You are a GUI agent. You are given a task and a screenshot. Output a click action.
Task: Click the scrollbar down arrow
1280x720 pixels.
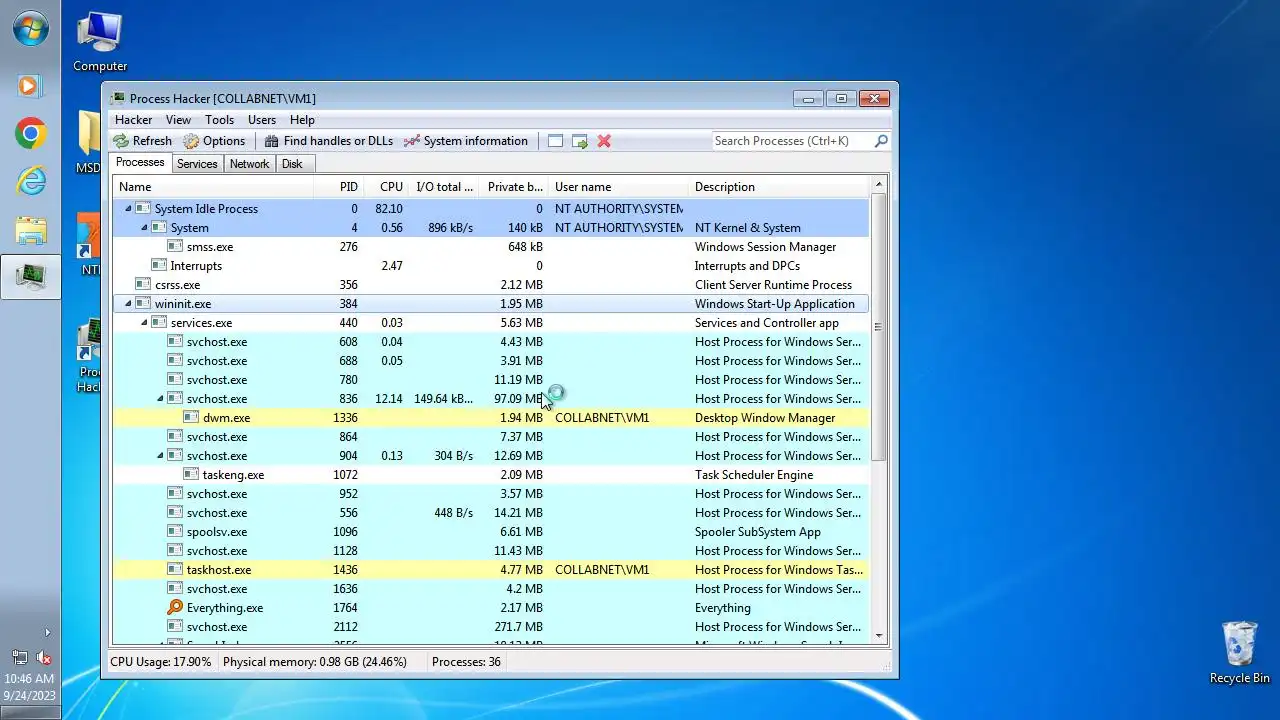(879, 635)
